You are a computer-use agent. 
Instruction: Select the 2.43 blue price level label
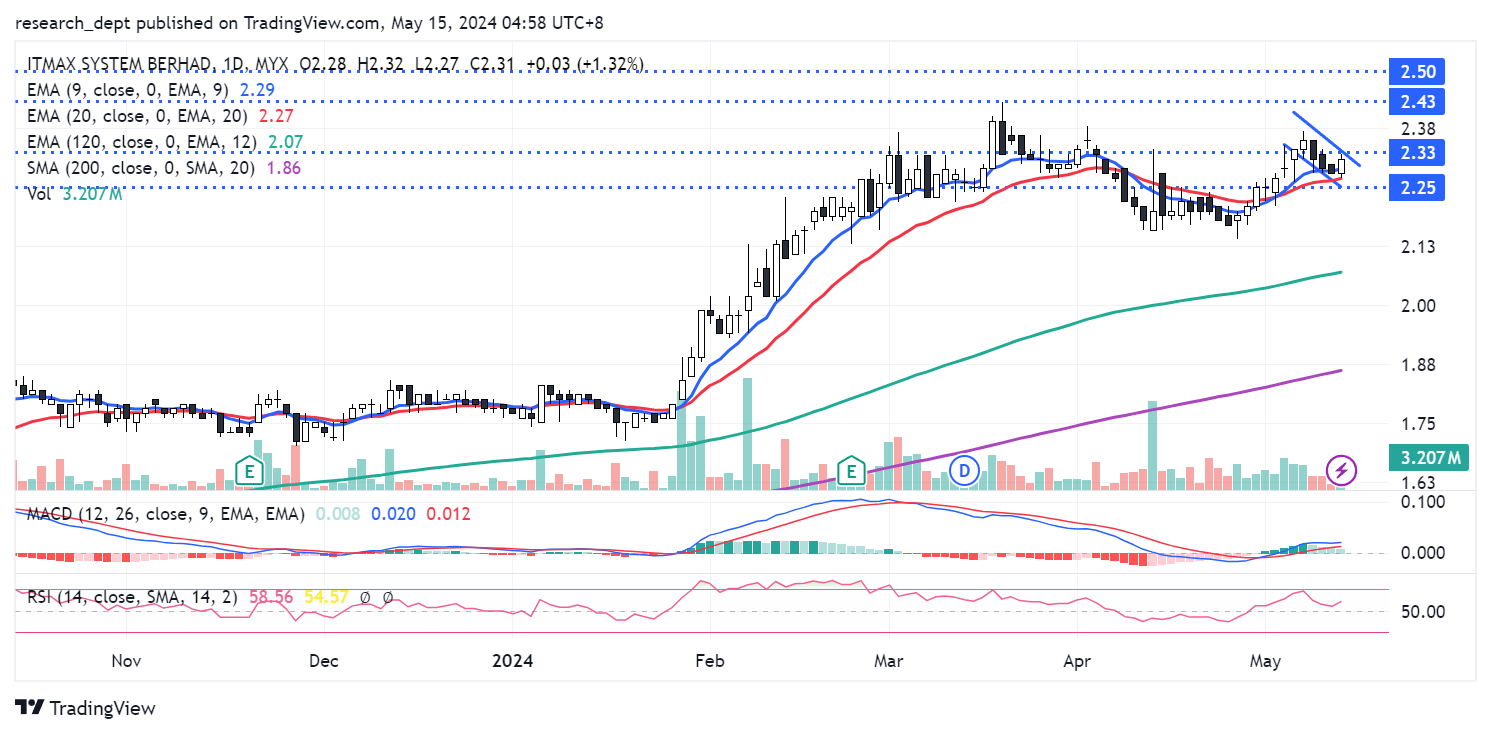pyautogui.click(x=1418, y=101)
